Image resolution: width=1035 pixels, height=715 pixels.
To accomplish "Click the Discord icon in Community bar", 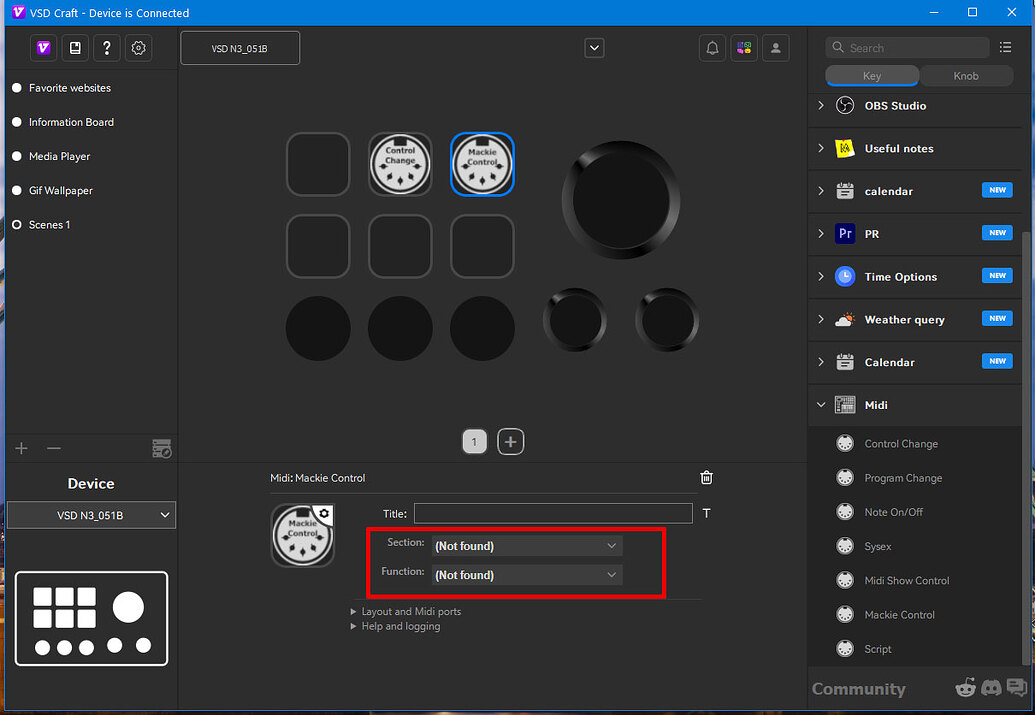I will tap(991, 688).
